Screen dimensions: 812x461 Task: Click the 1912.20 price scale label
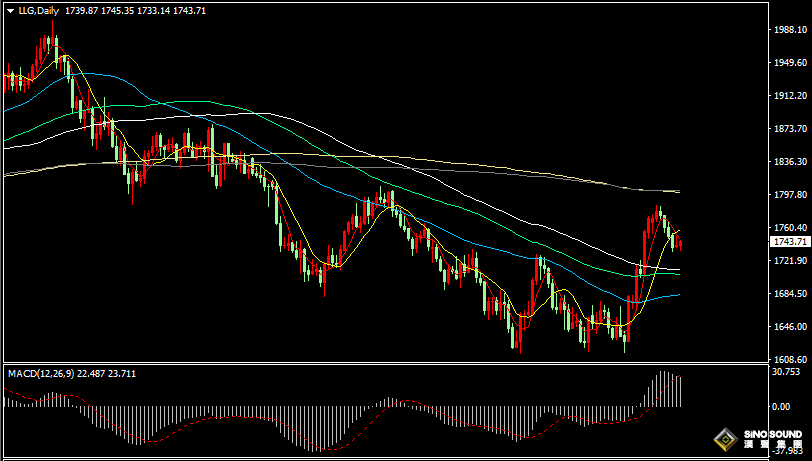click(790, 96)
